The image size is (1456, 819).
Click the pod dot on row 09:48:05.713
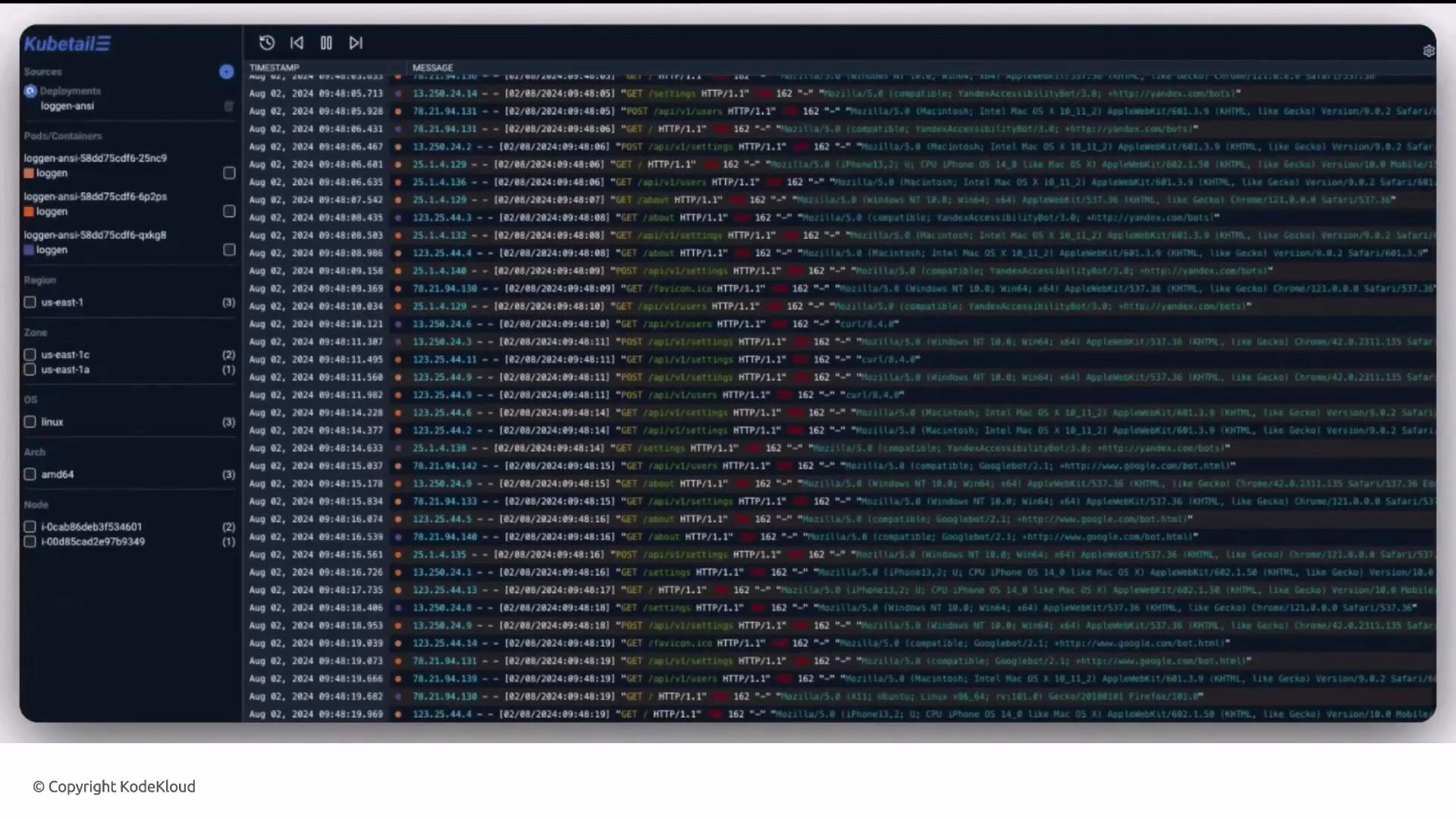point(398,94)
